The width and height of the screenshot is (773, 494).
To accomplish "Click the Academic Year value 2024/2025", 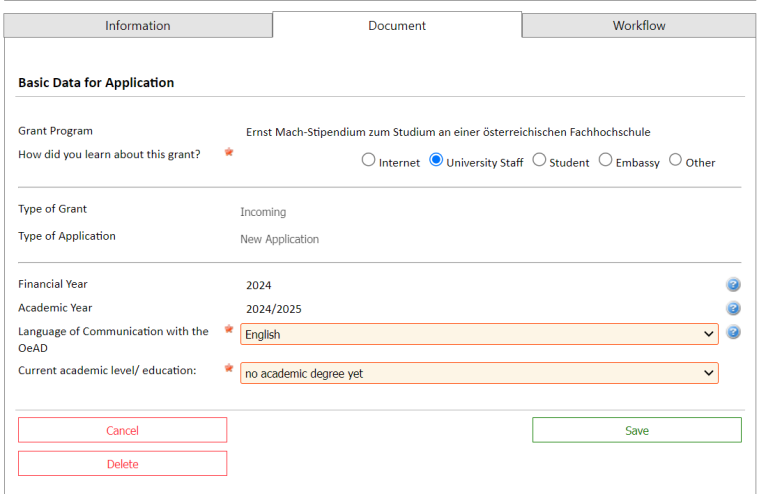I will click(x=274, y=309).
